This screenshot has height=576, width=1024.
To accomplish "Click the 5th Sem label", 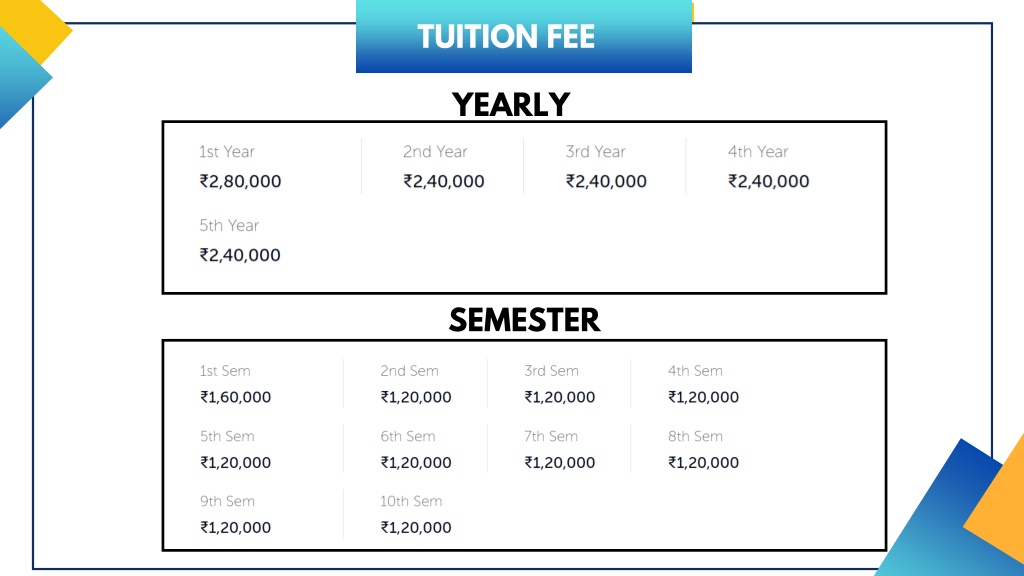I will pyautogui.click(x=227, y=436).
